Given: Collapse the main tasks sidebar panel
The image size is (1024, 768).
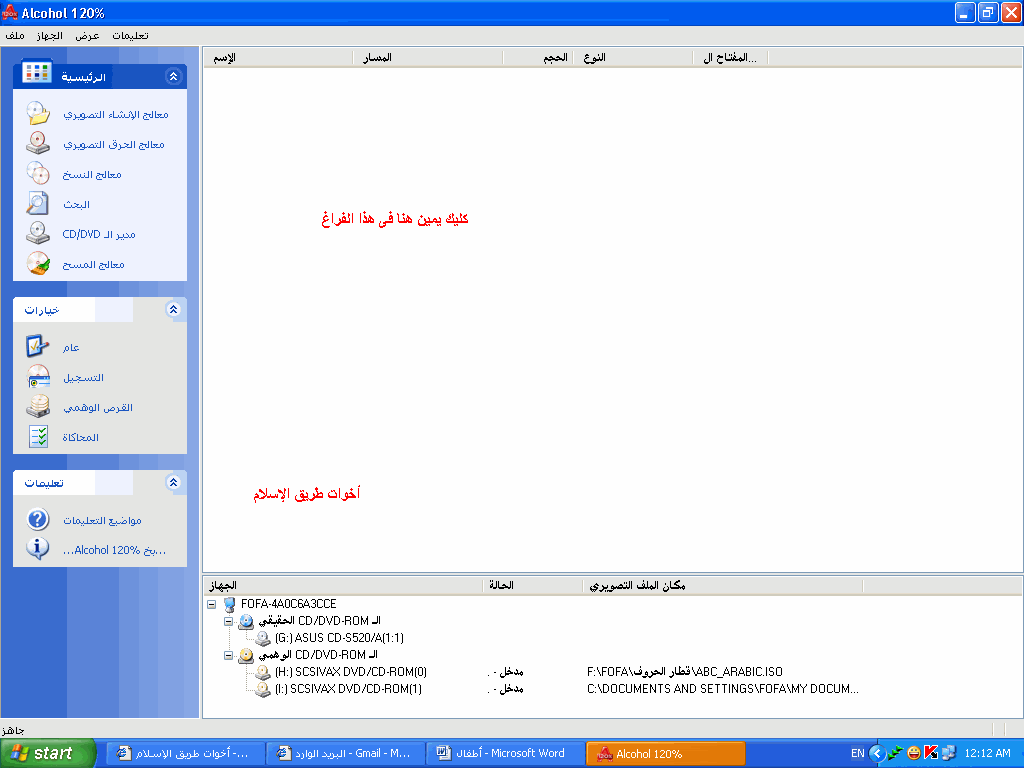Looking at the screenshot, I should pyautogui.click(x=173, y=76).
